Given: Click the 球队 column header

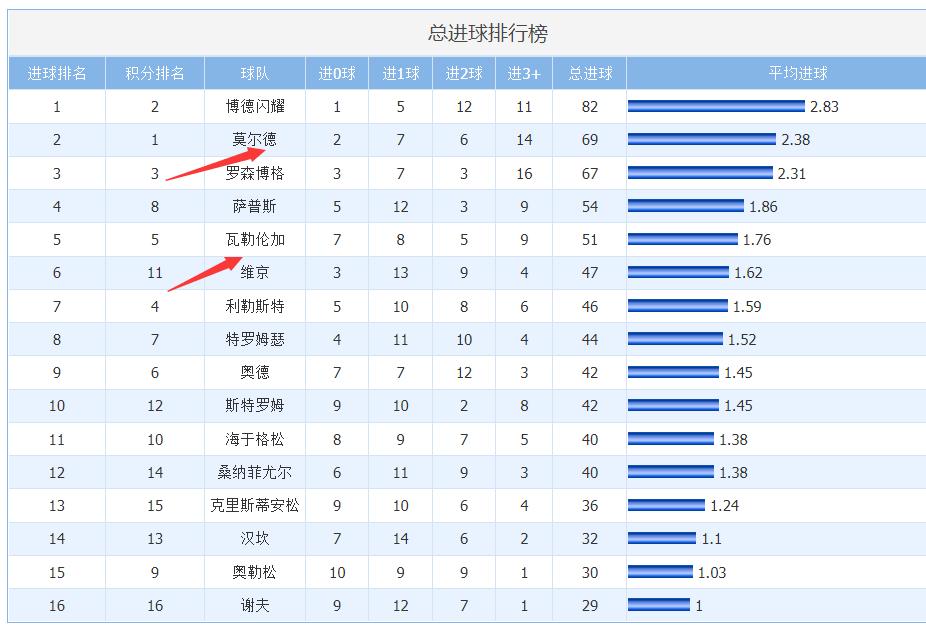Looking at the screenshot, I should (255, 72).
